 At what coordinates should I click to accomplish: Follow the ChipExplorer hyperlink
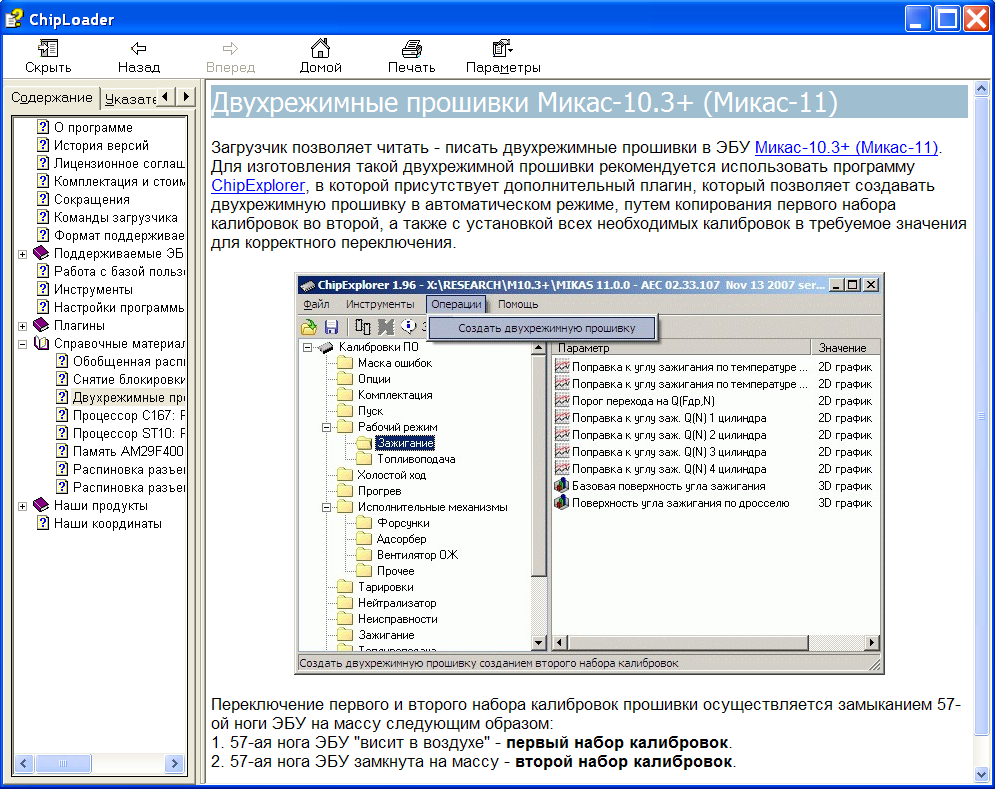(x=257, y=185)
